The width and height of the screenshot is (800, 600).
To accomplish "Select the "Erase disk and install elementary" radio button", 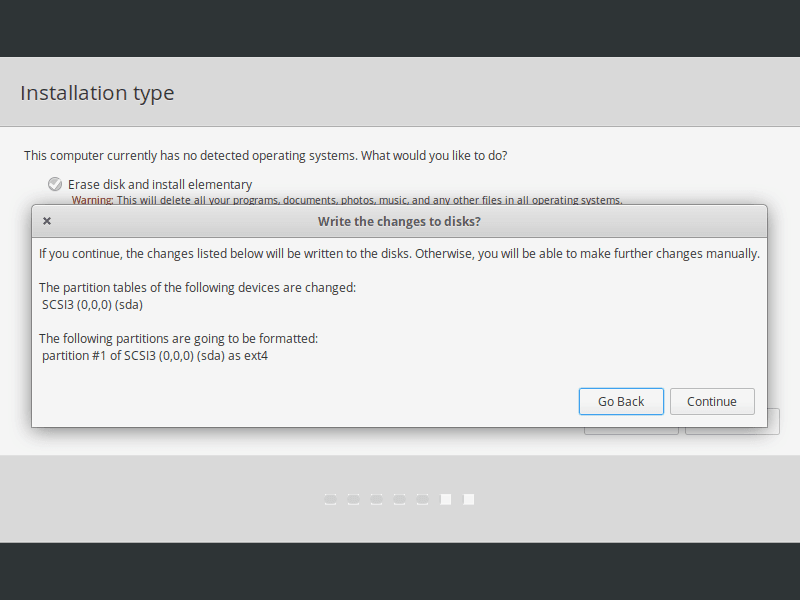I will pos(55,184).
